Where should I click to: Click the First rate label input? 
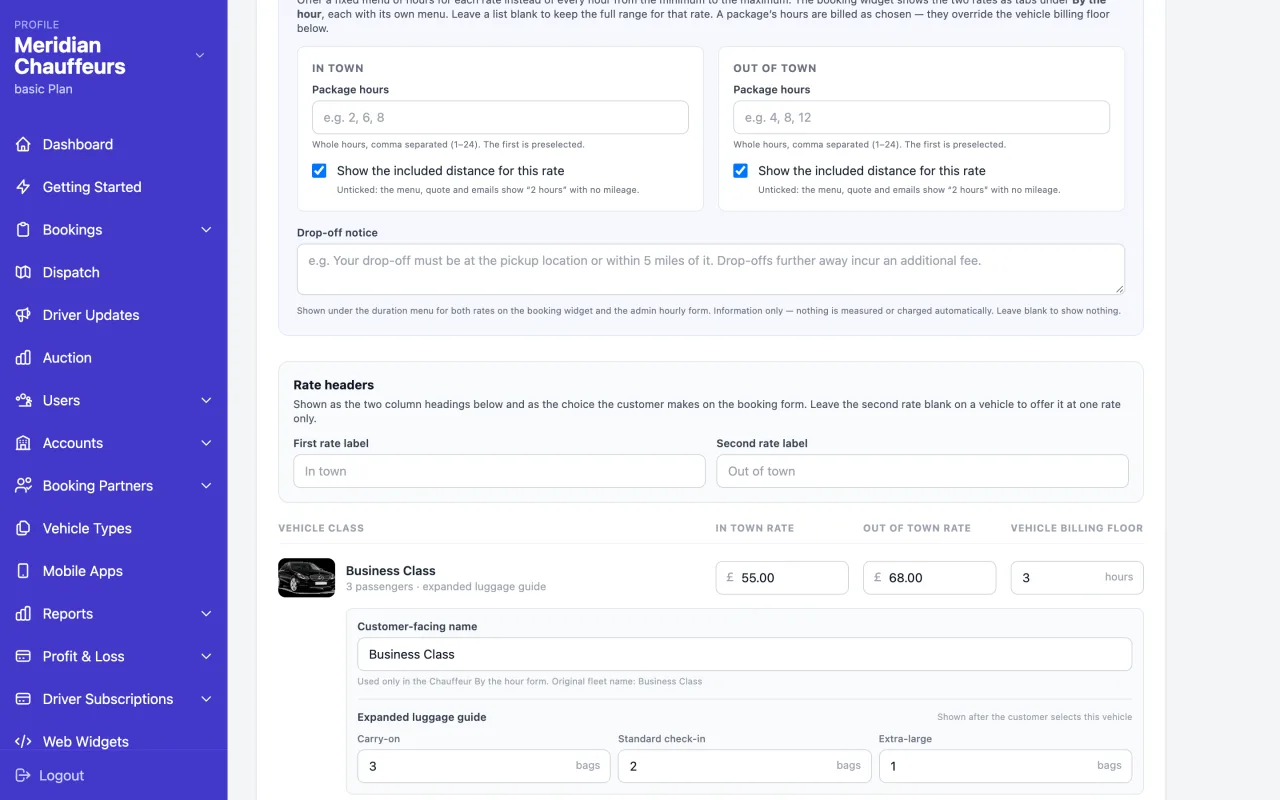pyautogui.click(x=499, y=471)
